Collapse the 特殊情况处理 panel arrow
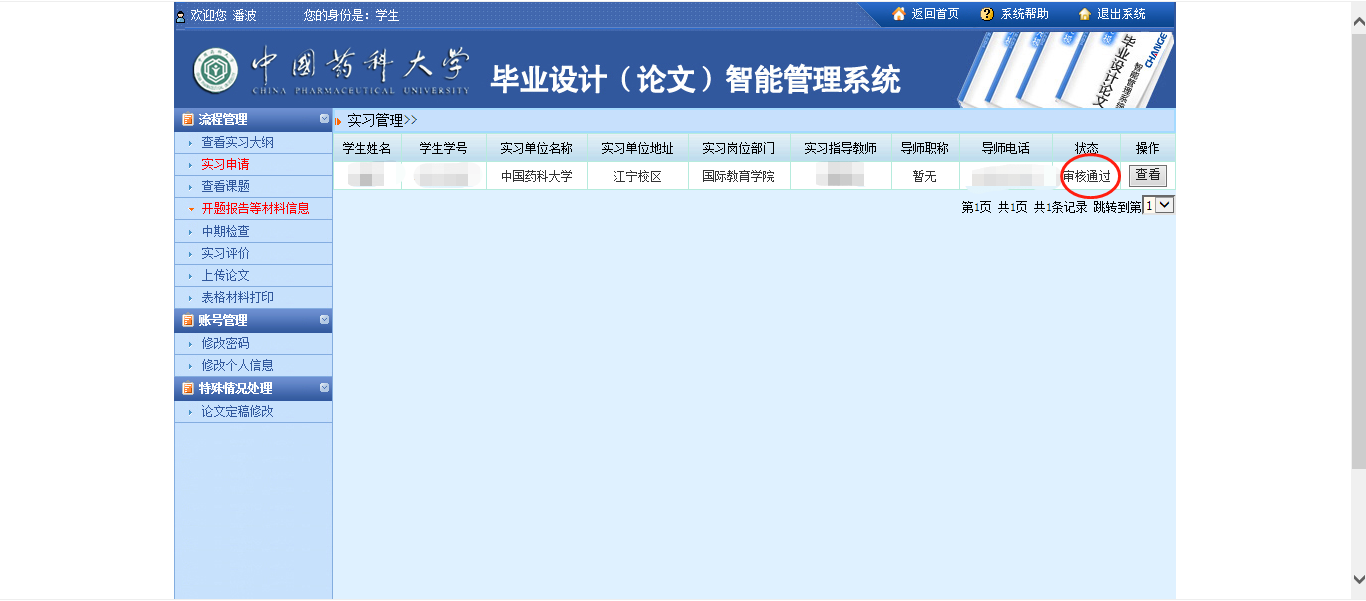1366x601 pixels. pos(324,388)
